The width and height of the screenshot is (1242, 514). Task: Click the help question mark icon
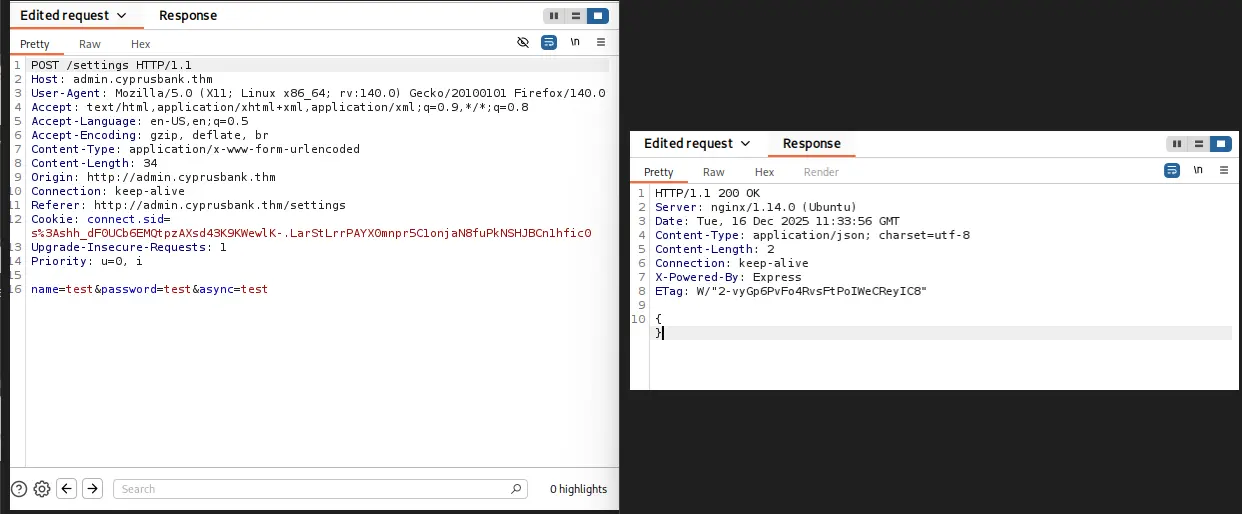tap(19, 489)
